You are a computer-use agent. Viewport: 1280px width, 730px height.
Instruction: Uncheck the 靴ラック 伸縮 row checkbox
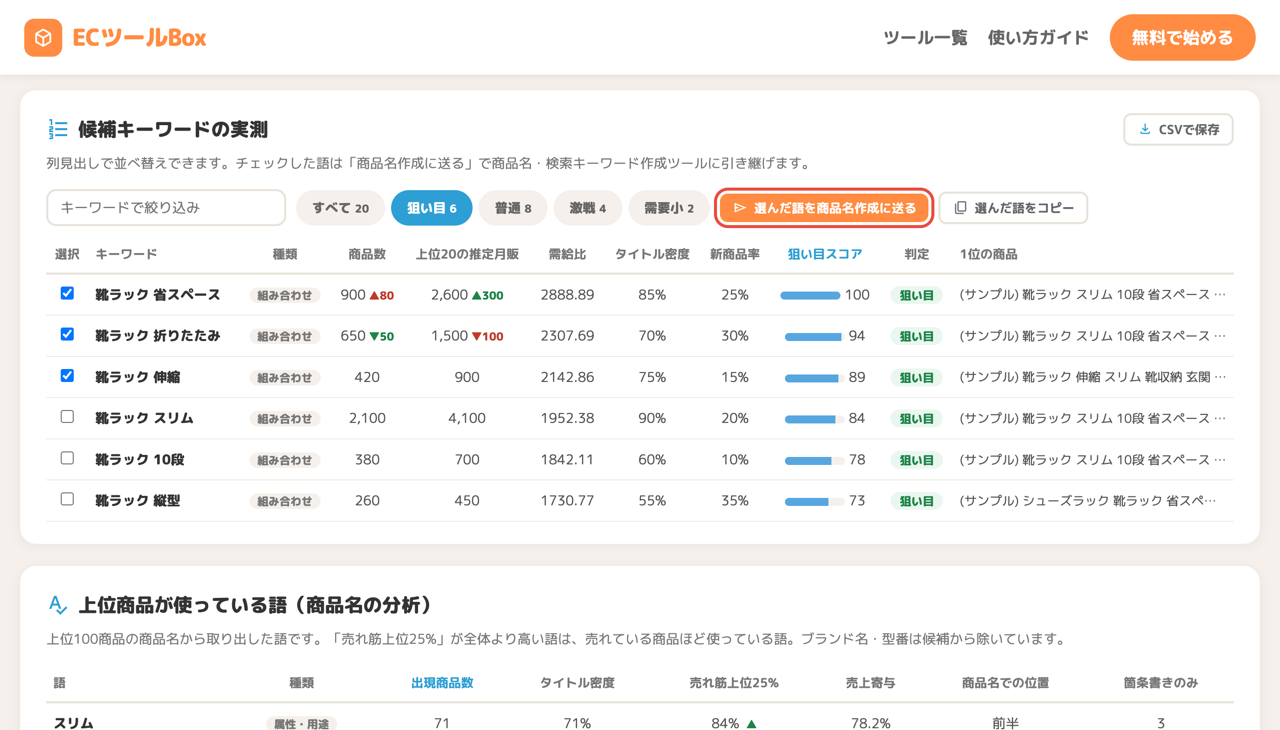coord(67,375)
